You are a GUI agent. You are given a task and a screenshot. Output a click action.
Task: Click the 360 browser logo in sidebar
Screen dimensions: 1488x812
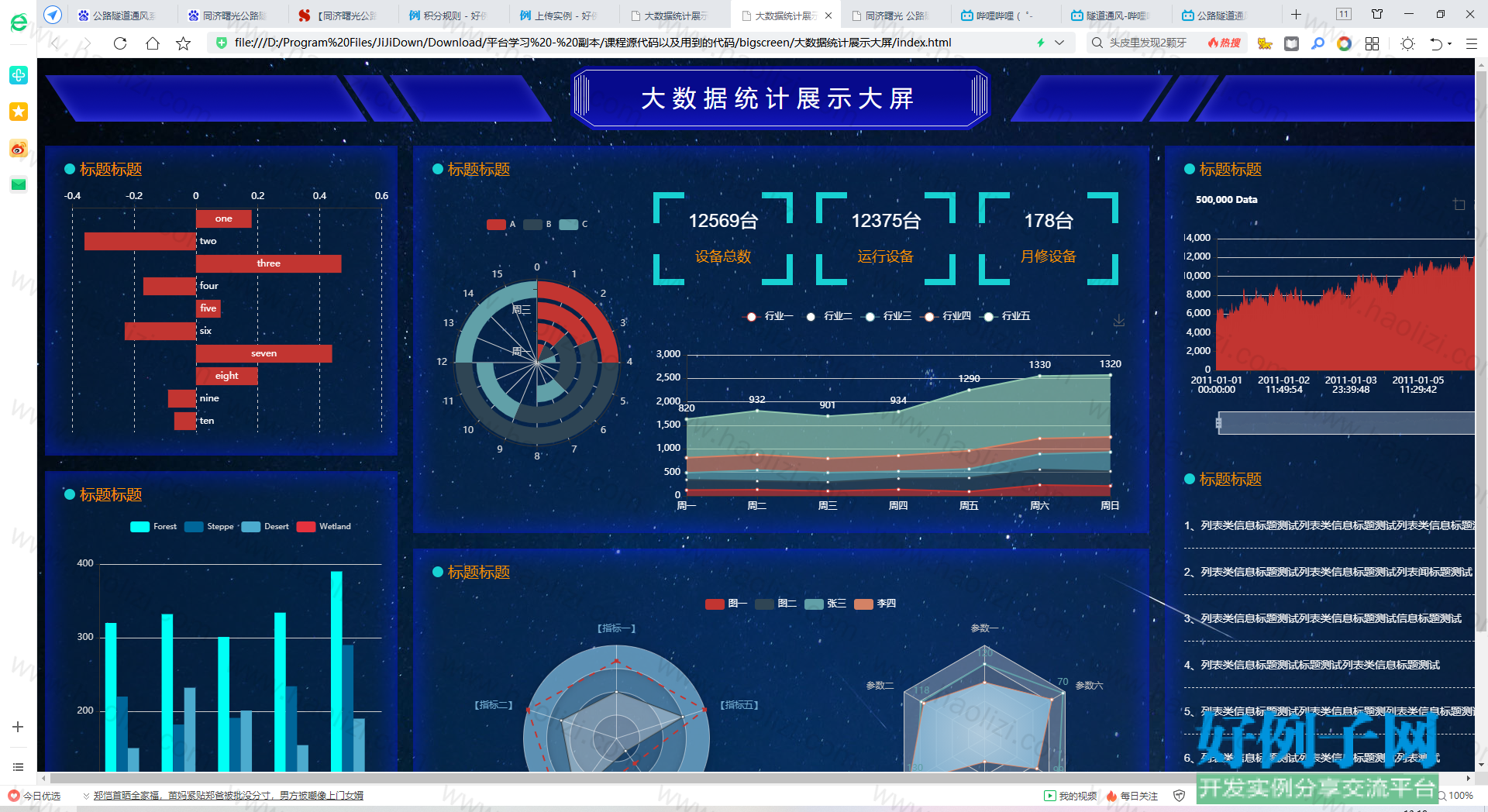pyautogui.click(x=19, y=23)
